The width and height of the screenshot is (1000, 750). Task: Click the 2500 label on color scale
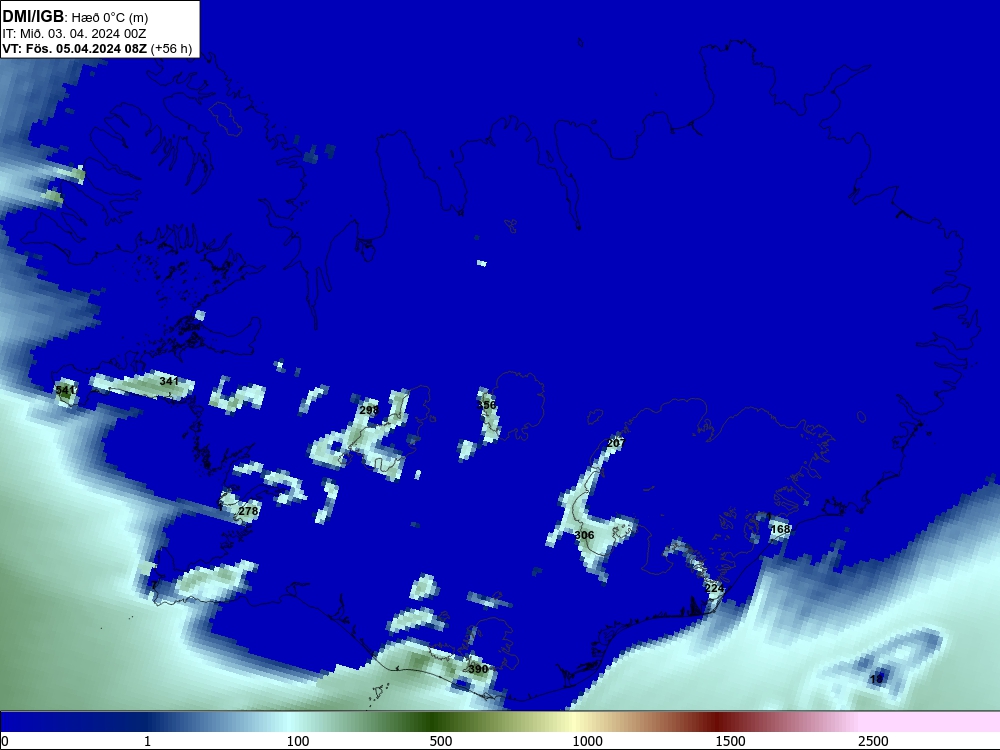(x=873, y=741)
